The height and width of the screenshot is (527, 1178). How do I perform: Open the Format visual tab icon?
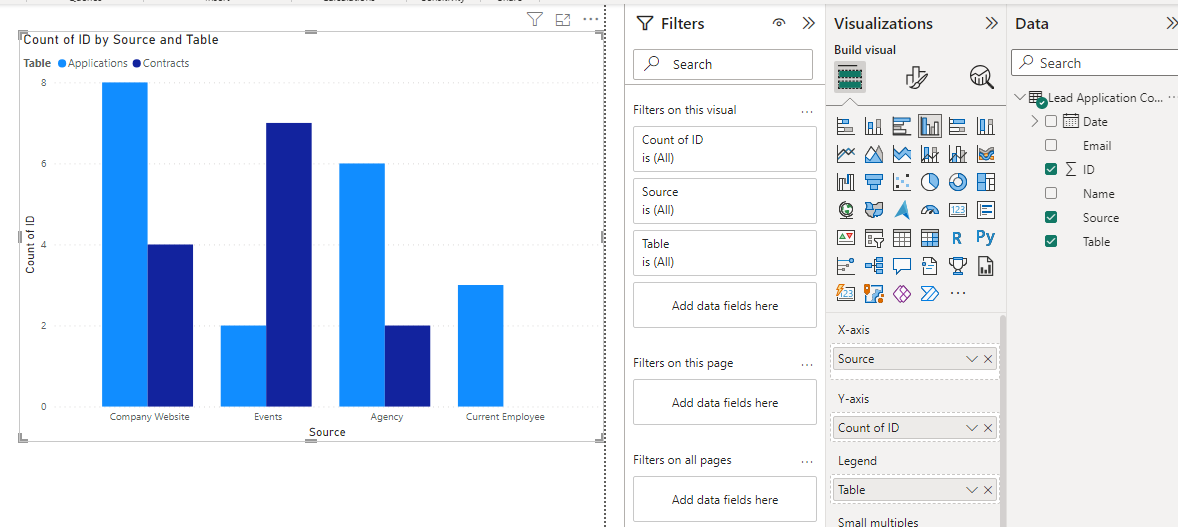click(x=916, y=77)
